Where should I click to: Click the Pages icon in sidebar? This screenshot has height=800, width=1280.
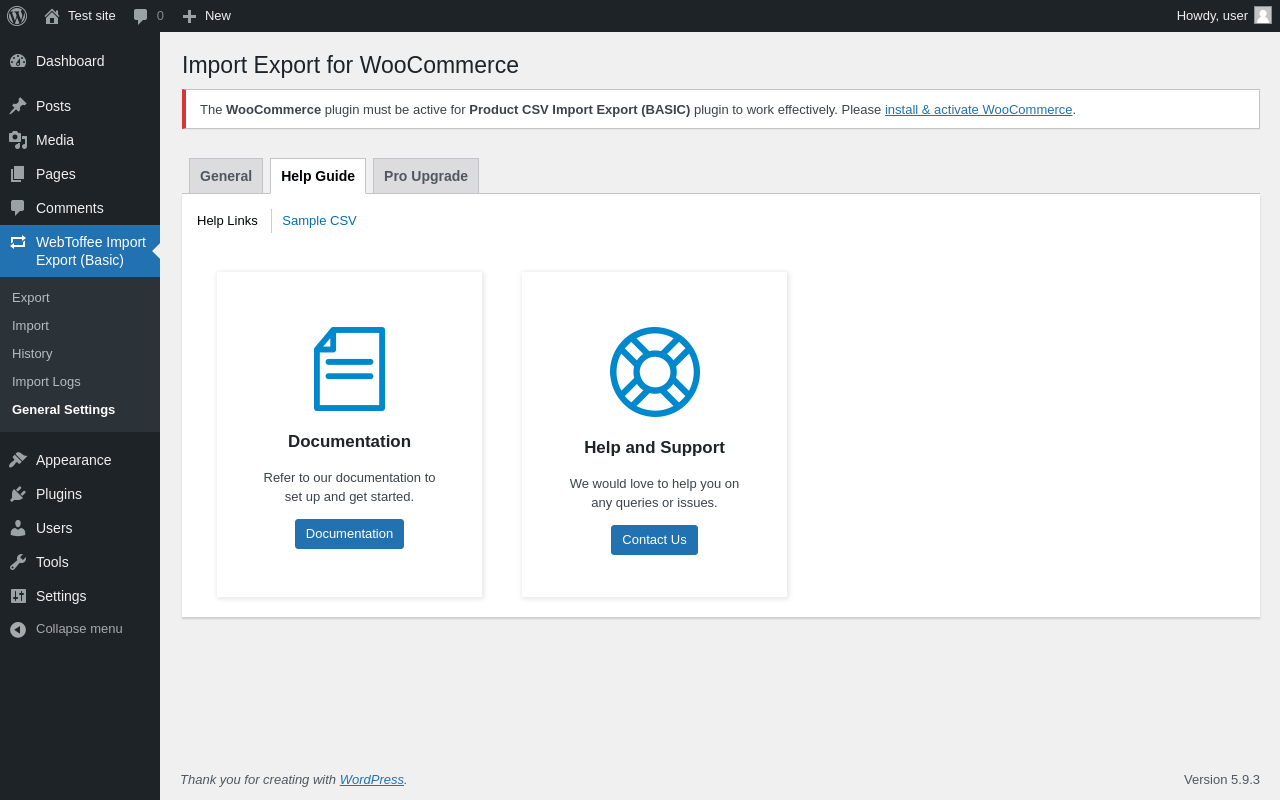[18, 174]
